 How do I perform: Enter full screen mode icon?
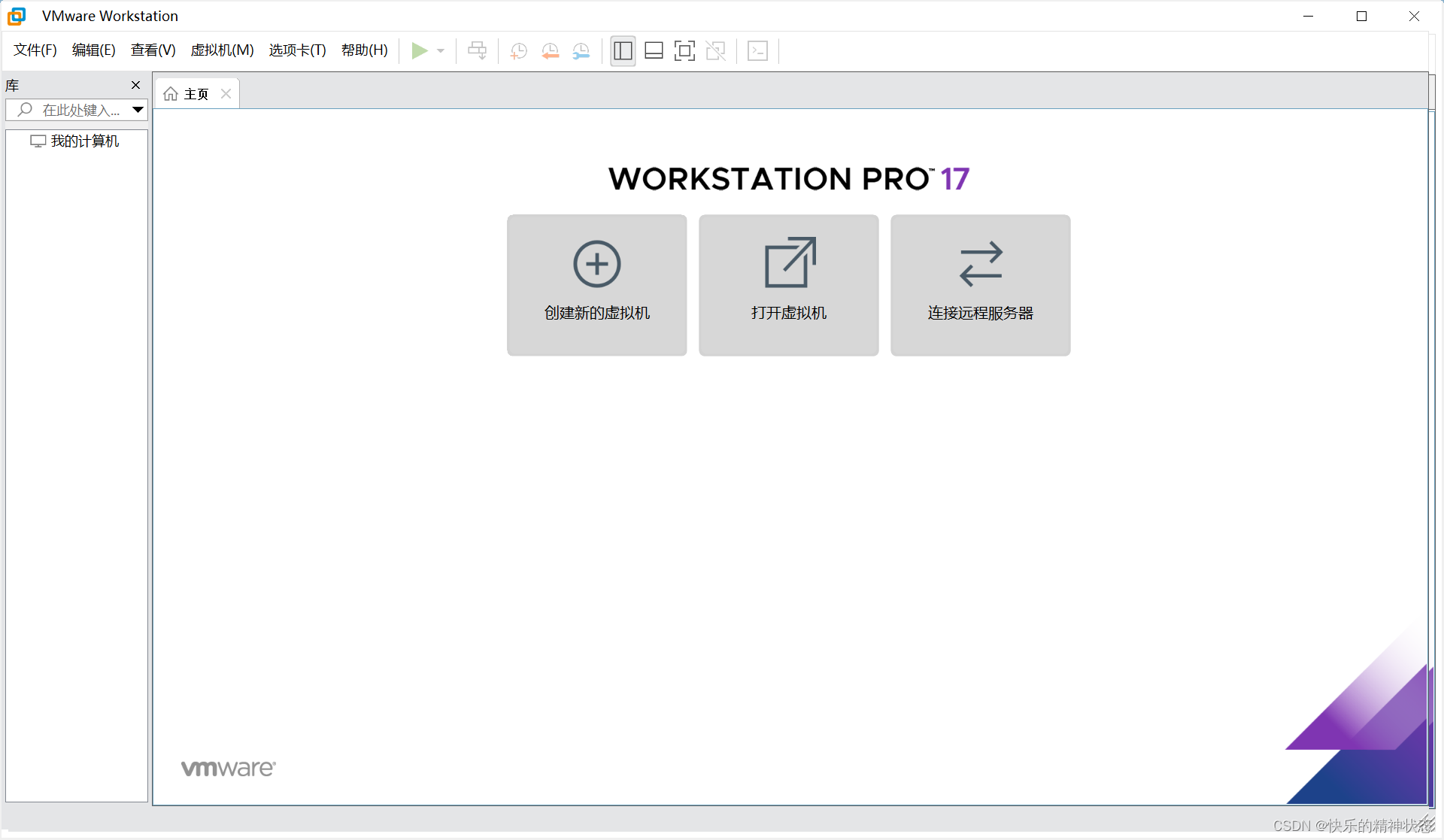coord(684,51)
